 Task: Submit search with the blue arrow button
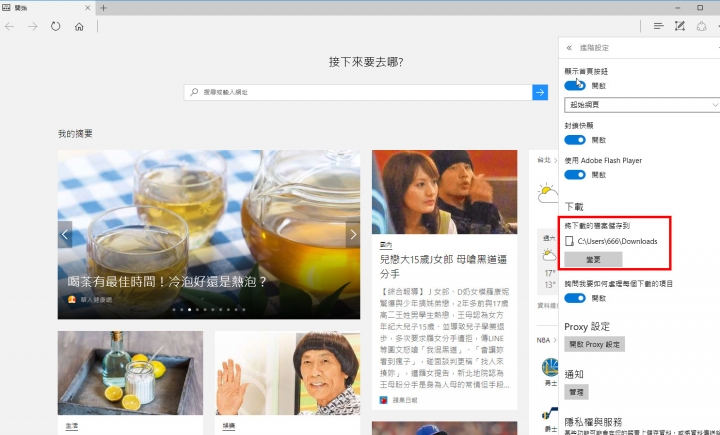[x=540, y=92]
